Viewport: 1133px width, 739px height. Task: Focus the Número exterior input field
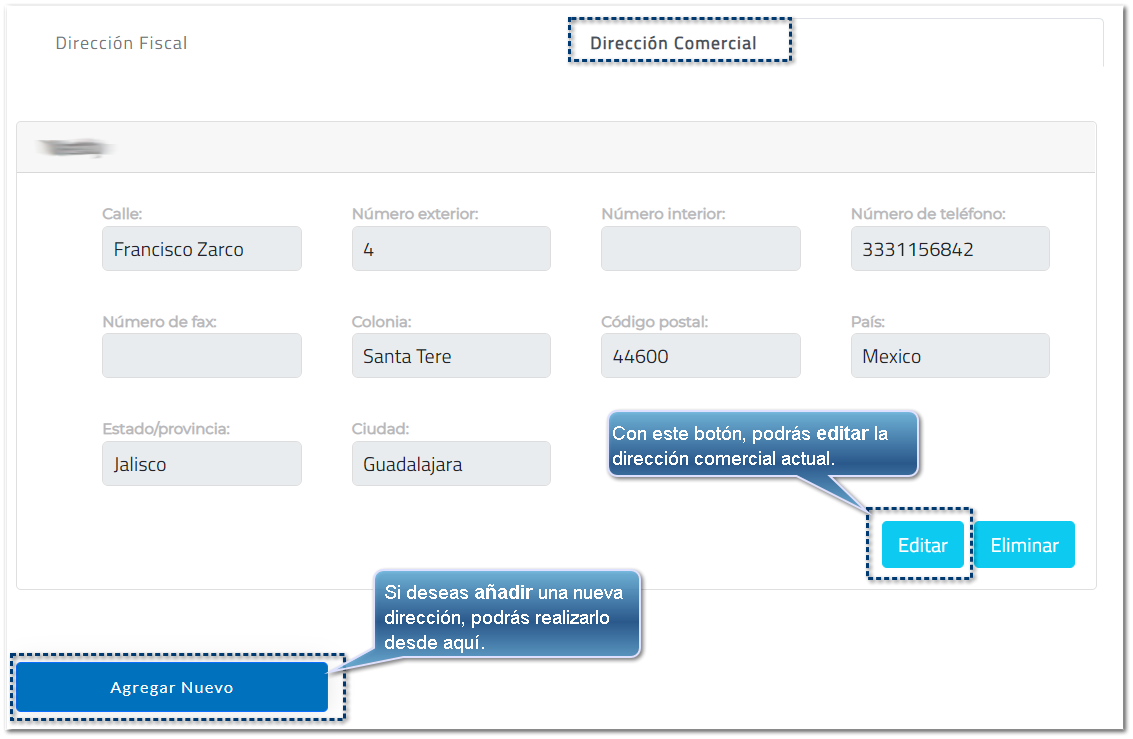450,249
